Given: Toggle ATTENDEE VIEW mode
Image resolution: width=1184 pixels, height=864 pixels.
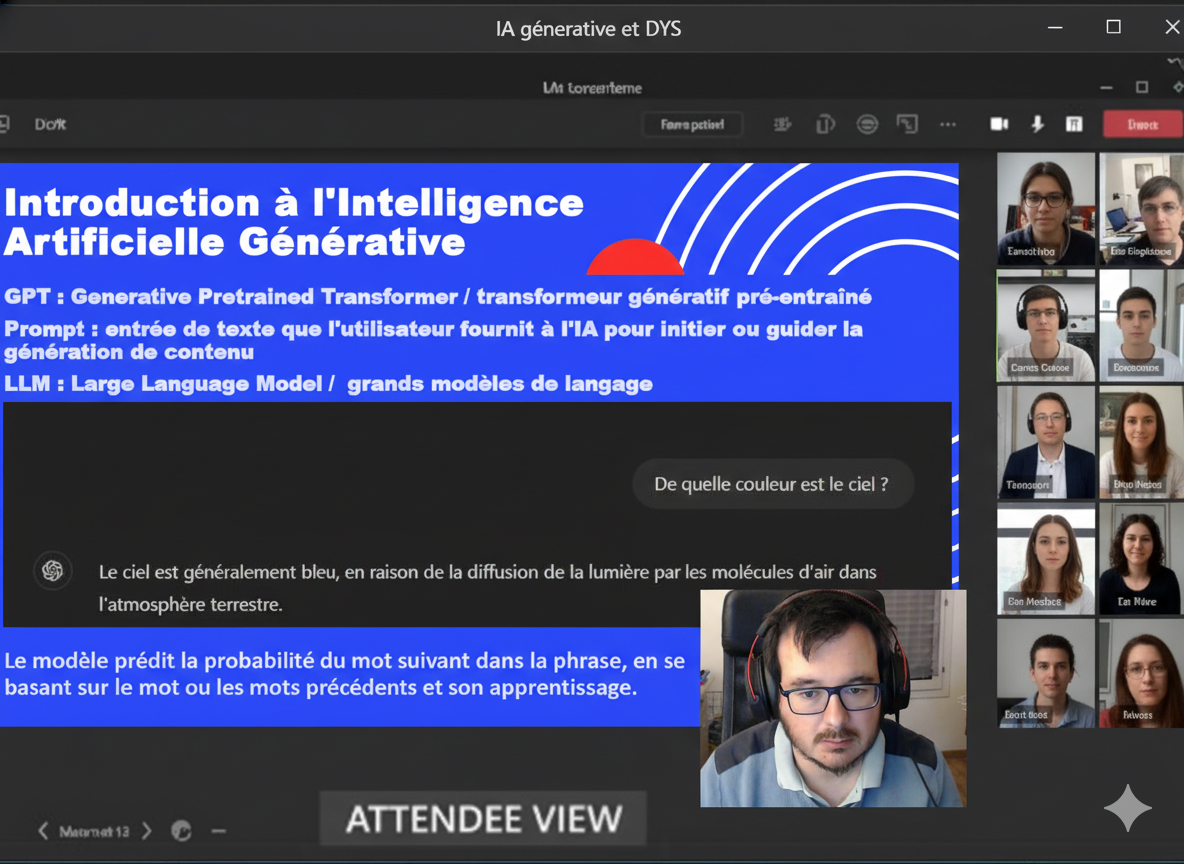Looking at the screenshot, I should [482, 820].
